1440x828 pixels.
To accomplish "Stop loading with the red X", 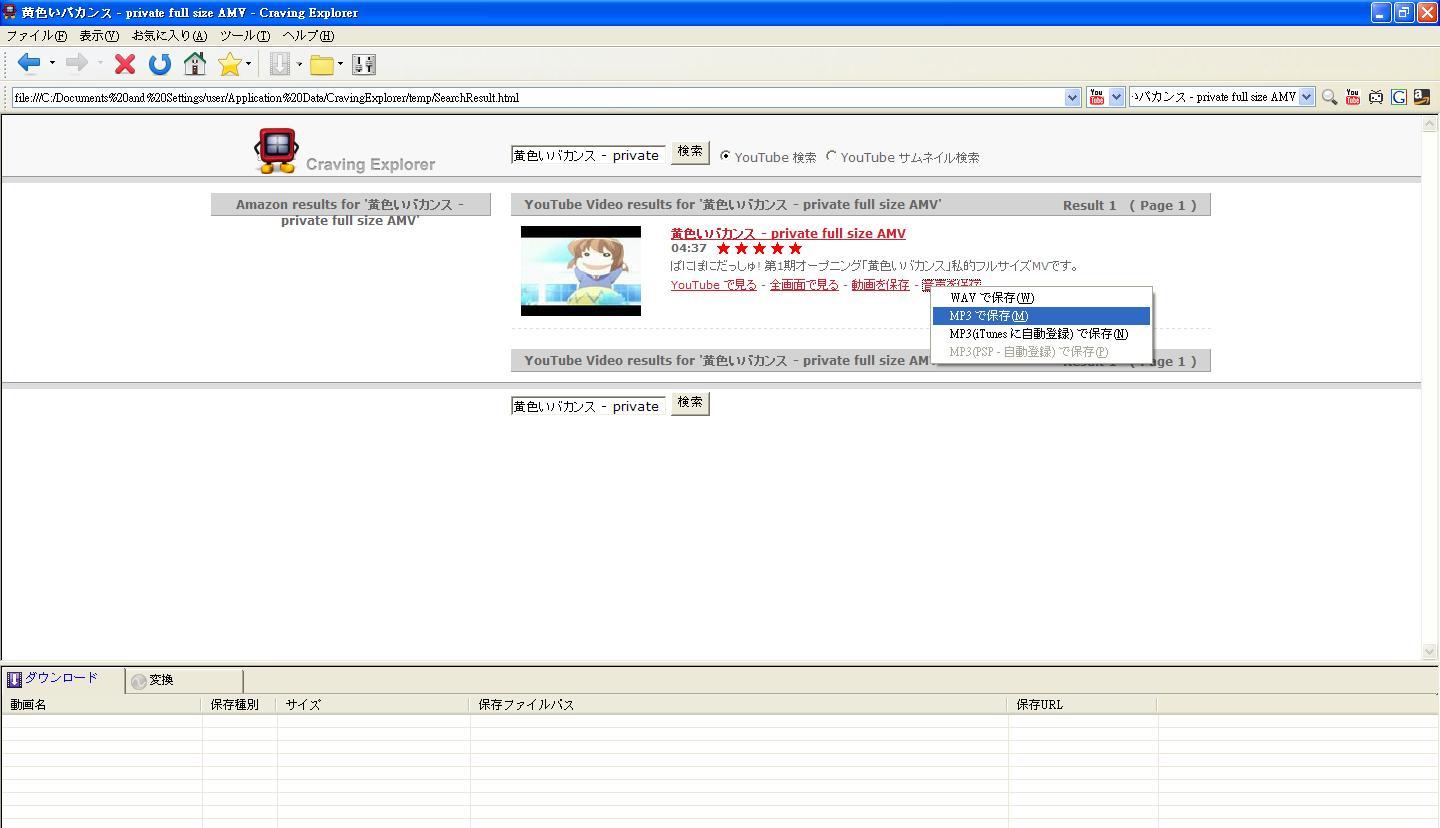I will pos(125,64).
